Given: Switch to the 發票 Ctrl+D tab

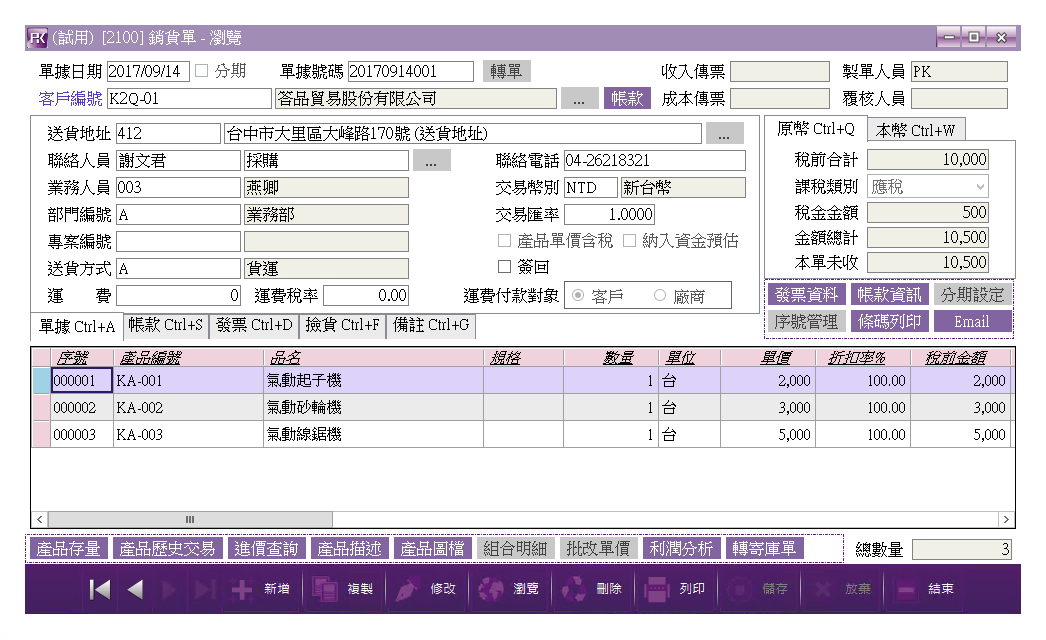Looking at the screenshot, I should [x=254, y=325].
